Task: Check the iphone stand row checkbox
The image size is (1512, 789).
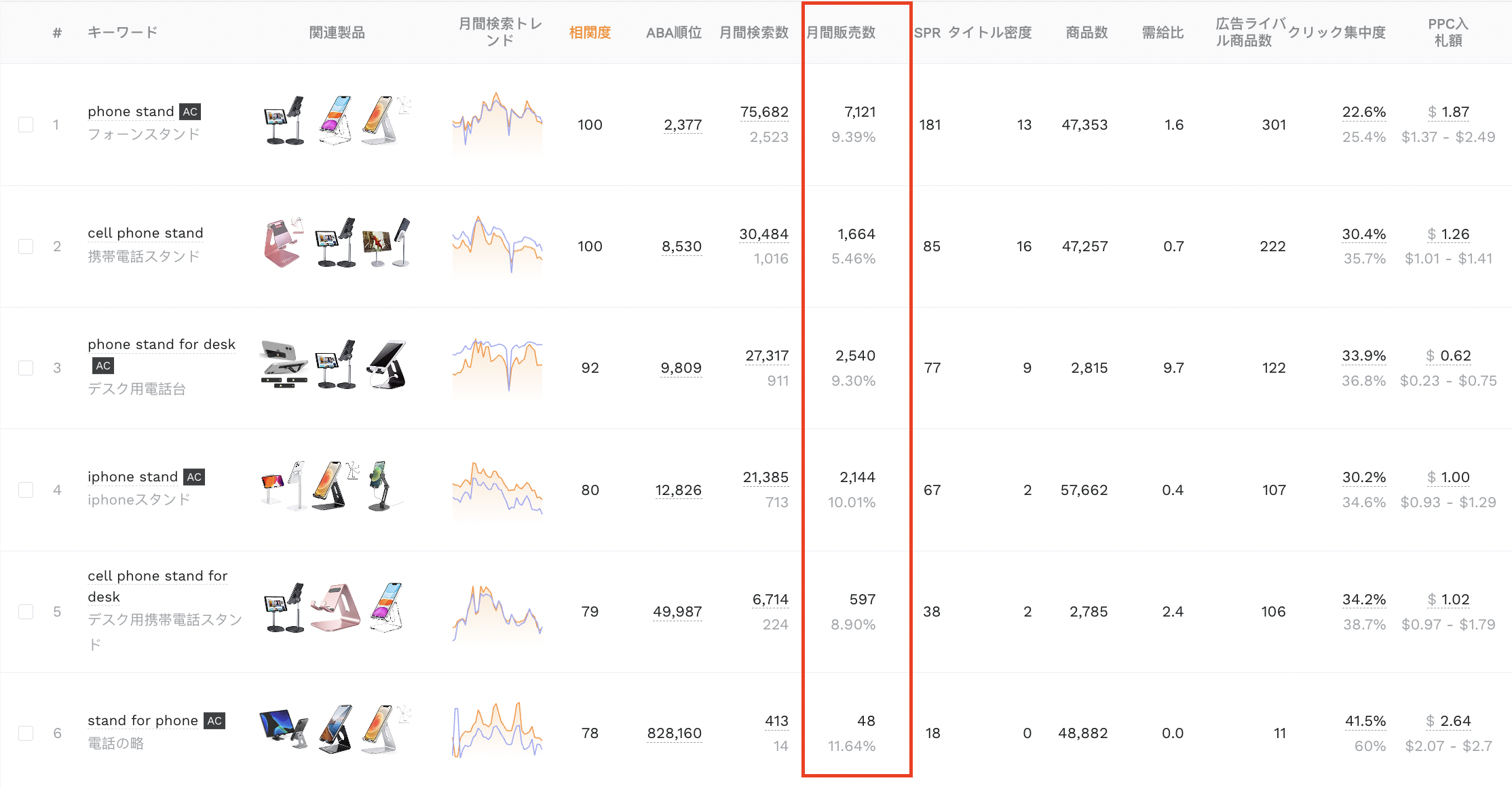Action: [x=26, y=490]
